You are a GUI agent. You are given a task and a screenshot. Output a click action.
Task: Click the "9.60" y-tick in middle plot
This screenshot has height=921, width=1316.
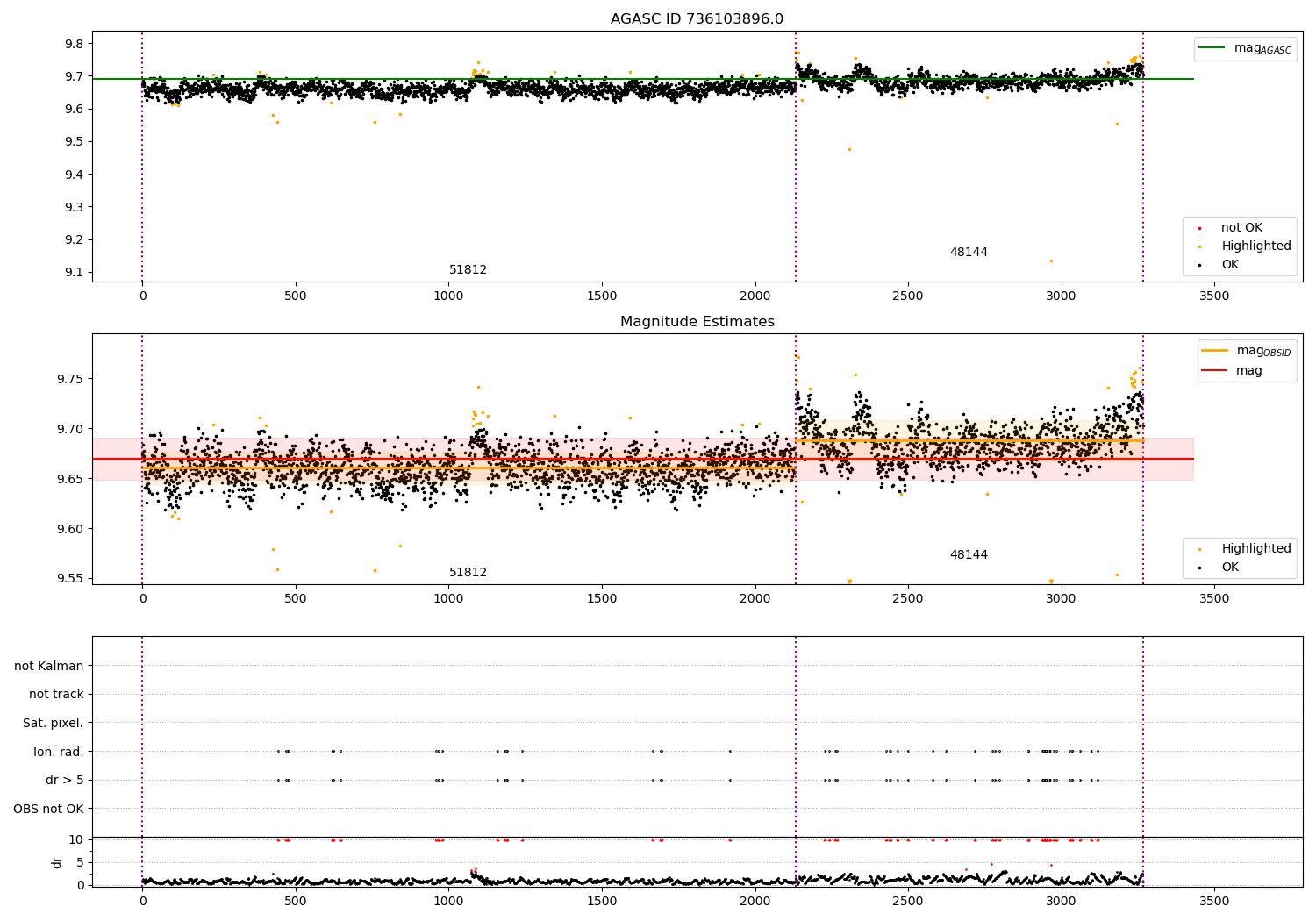point(70,529)
